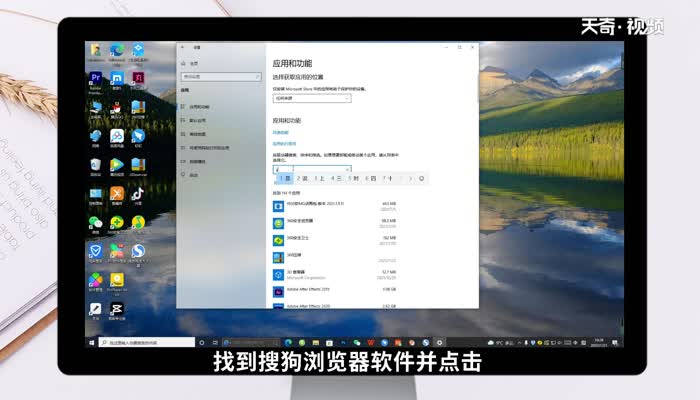The width and height of the screenshot is (700, 400).
Task: Open the WeChat desktop icon
Action: pyautogui.click(x=96, y=225)
